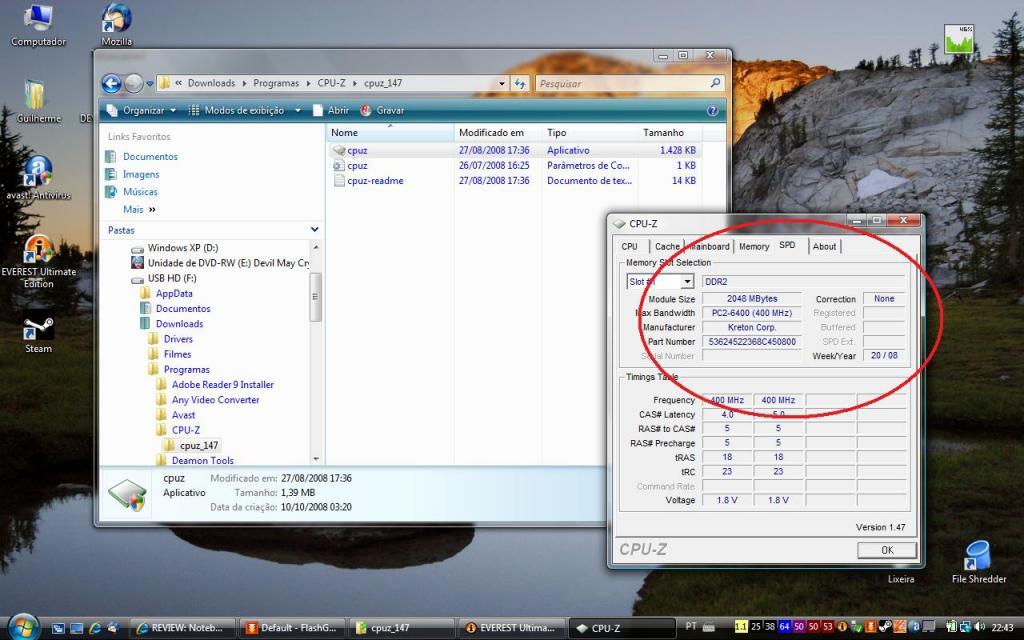
Task: Open the About tab in CPU-Z
Action: (824, 246)
